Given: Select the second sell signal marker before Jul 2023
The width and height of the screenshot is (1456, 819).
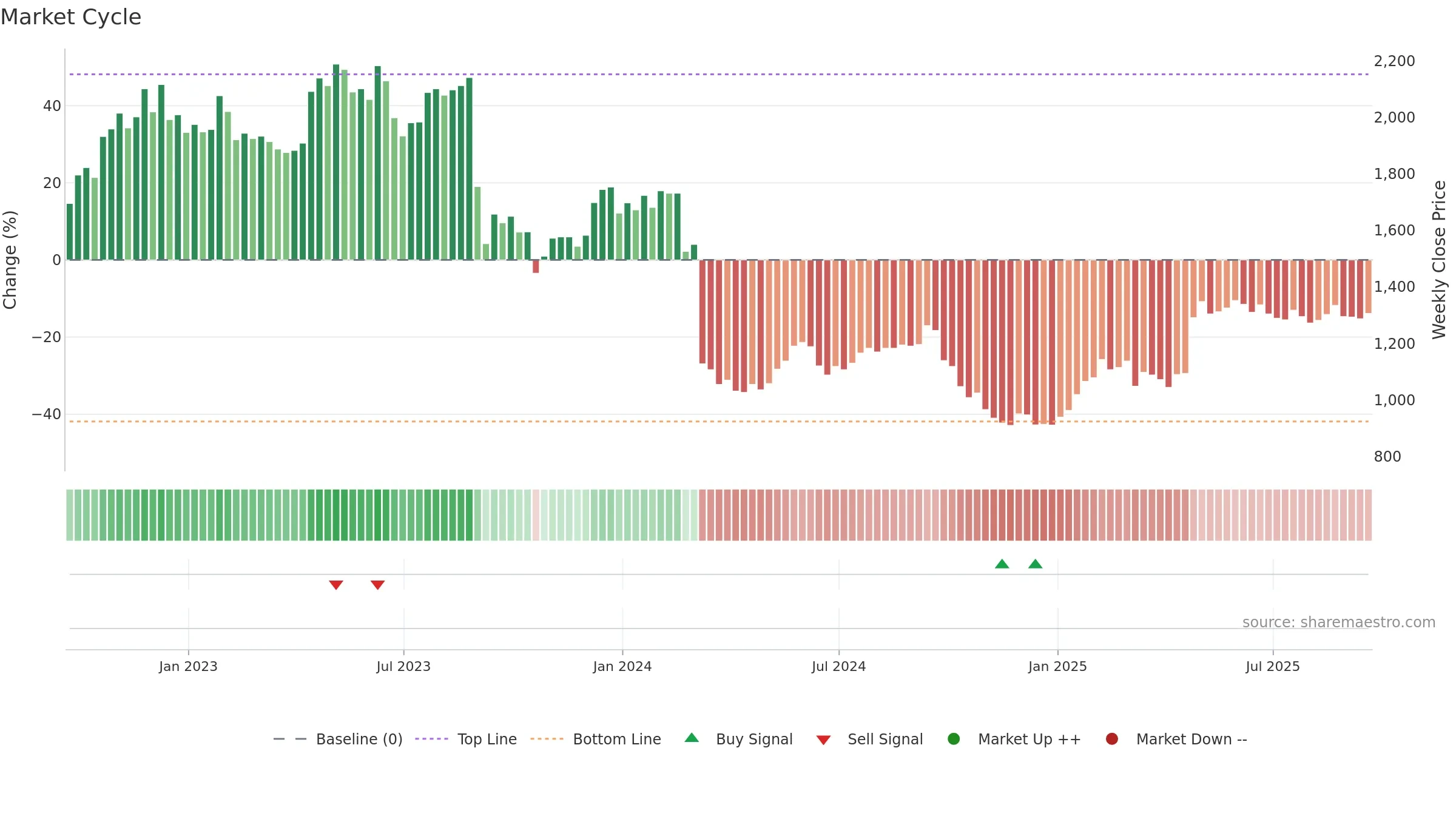Looking at the screenshot, I should point(377,585).
